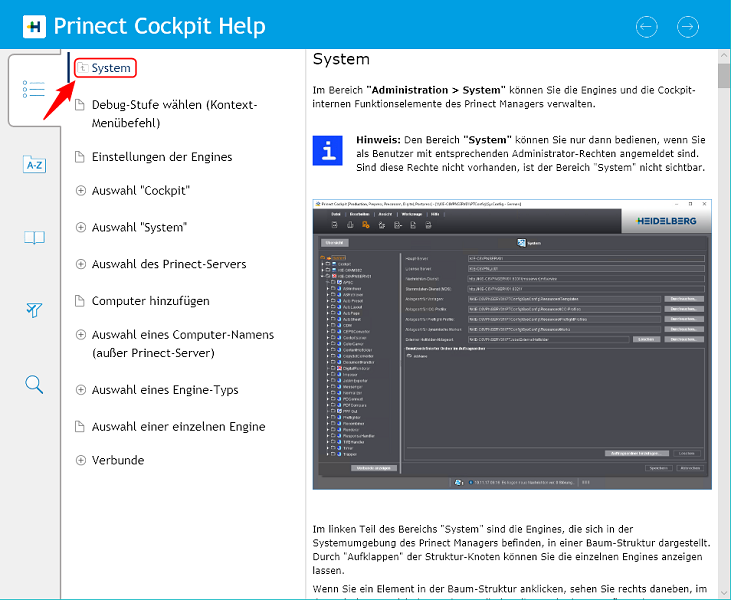Expand Auswahl eines Engine-Typs entry
Viewport: 731px width, 600px height.
[x=82, y=390]
